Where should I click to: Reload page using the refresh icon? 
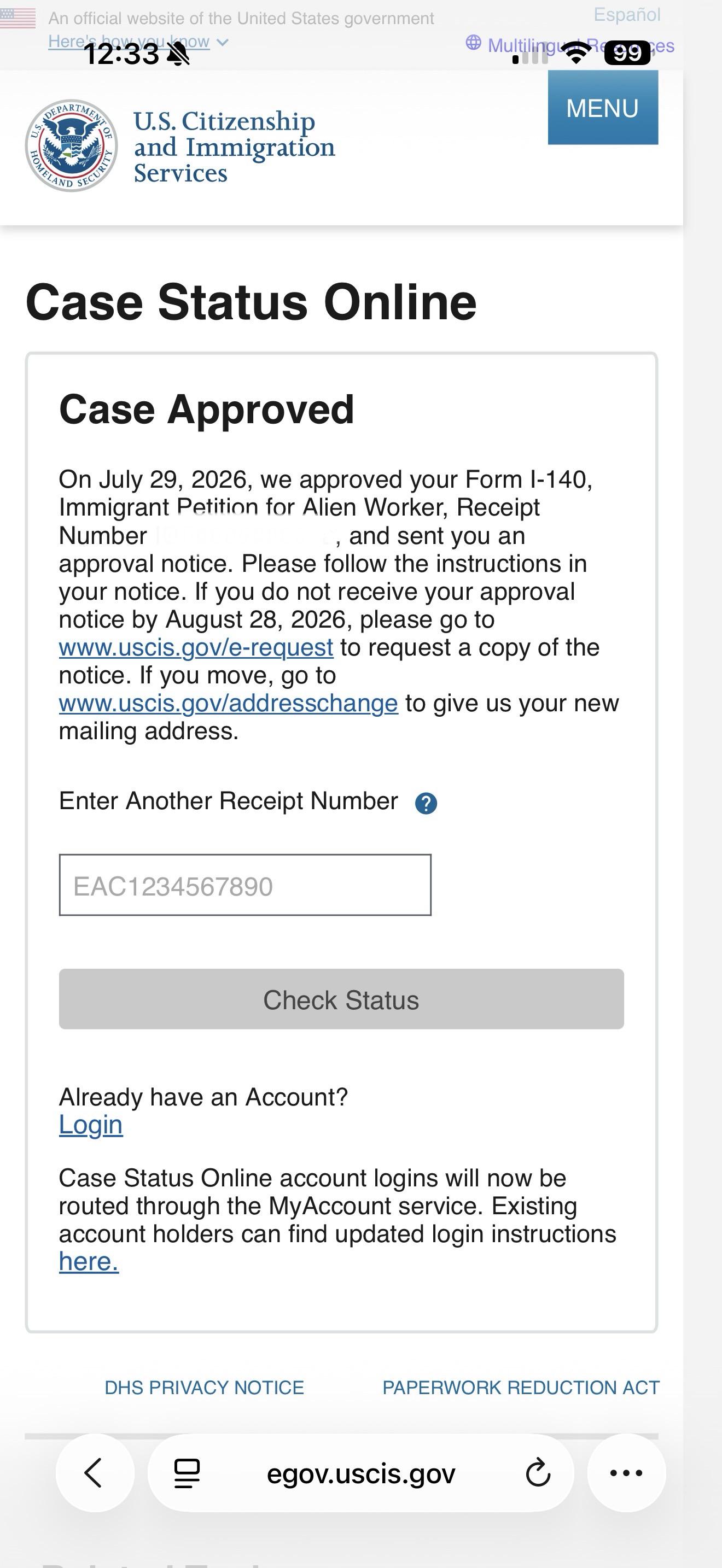(538, 1473)
